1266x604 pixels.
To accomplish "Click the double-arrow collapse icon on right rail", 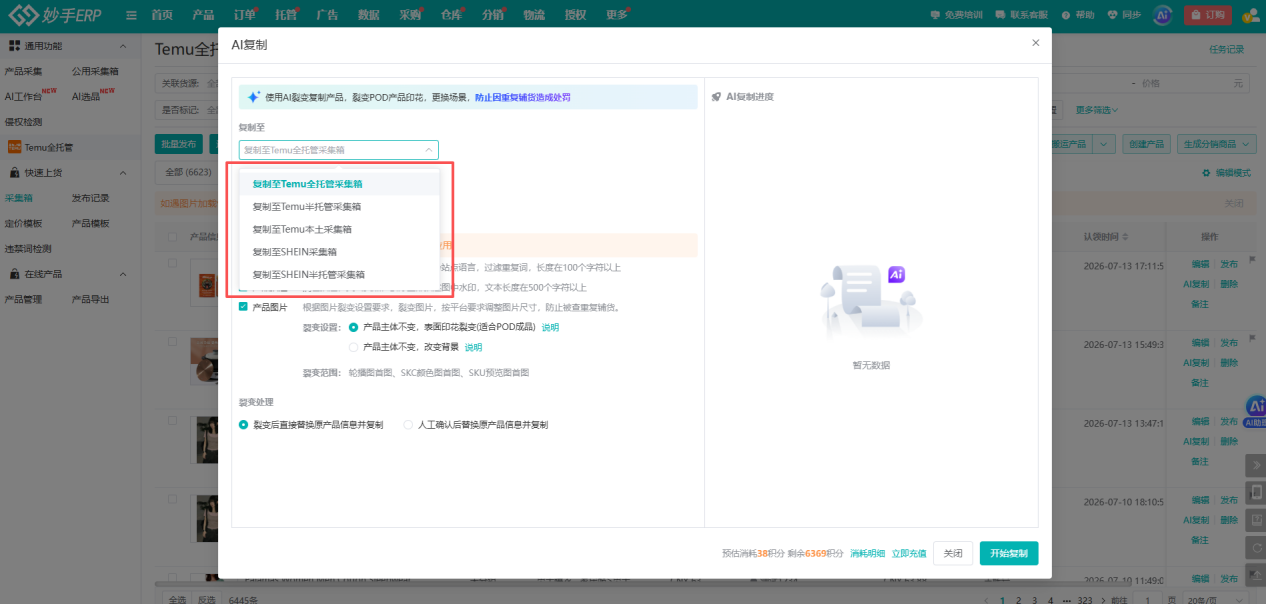I will pyautogui.click(x=1256, y=465).
